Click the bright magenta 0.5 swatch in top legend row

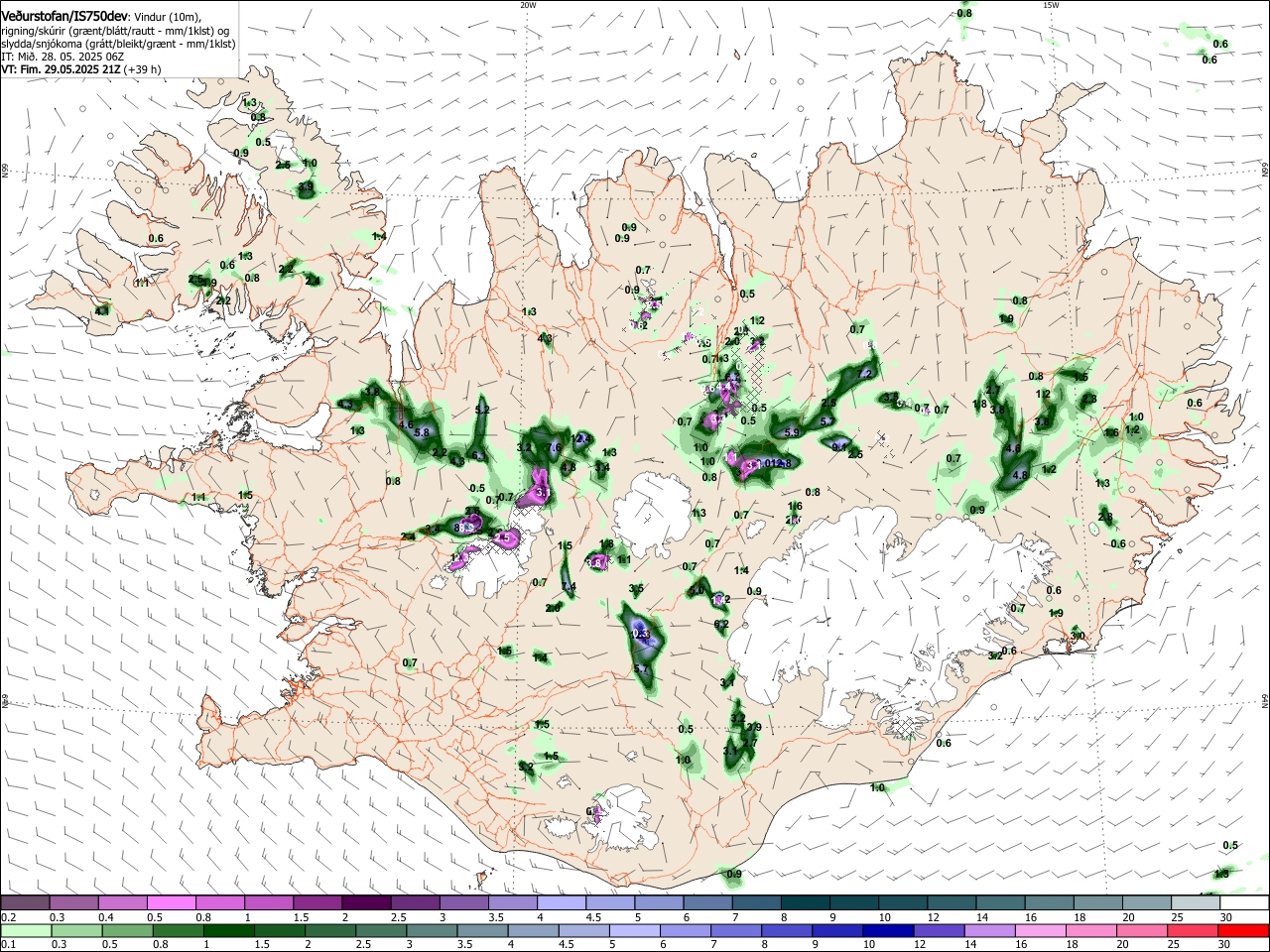coord(171,902)
